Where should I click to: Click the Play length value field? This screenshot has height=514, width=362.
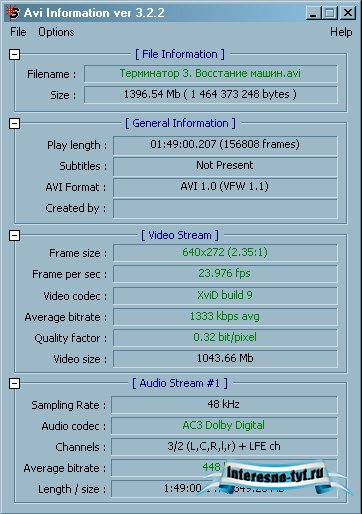(x=225, y=145)
